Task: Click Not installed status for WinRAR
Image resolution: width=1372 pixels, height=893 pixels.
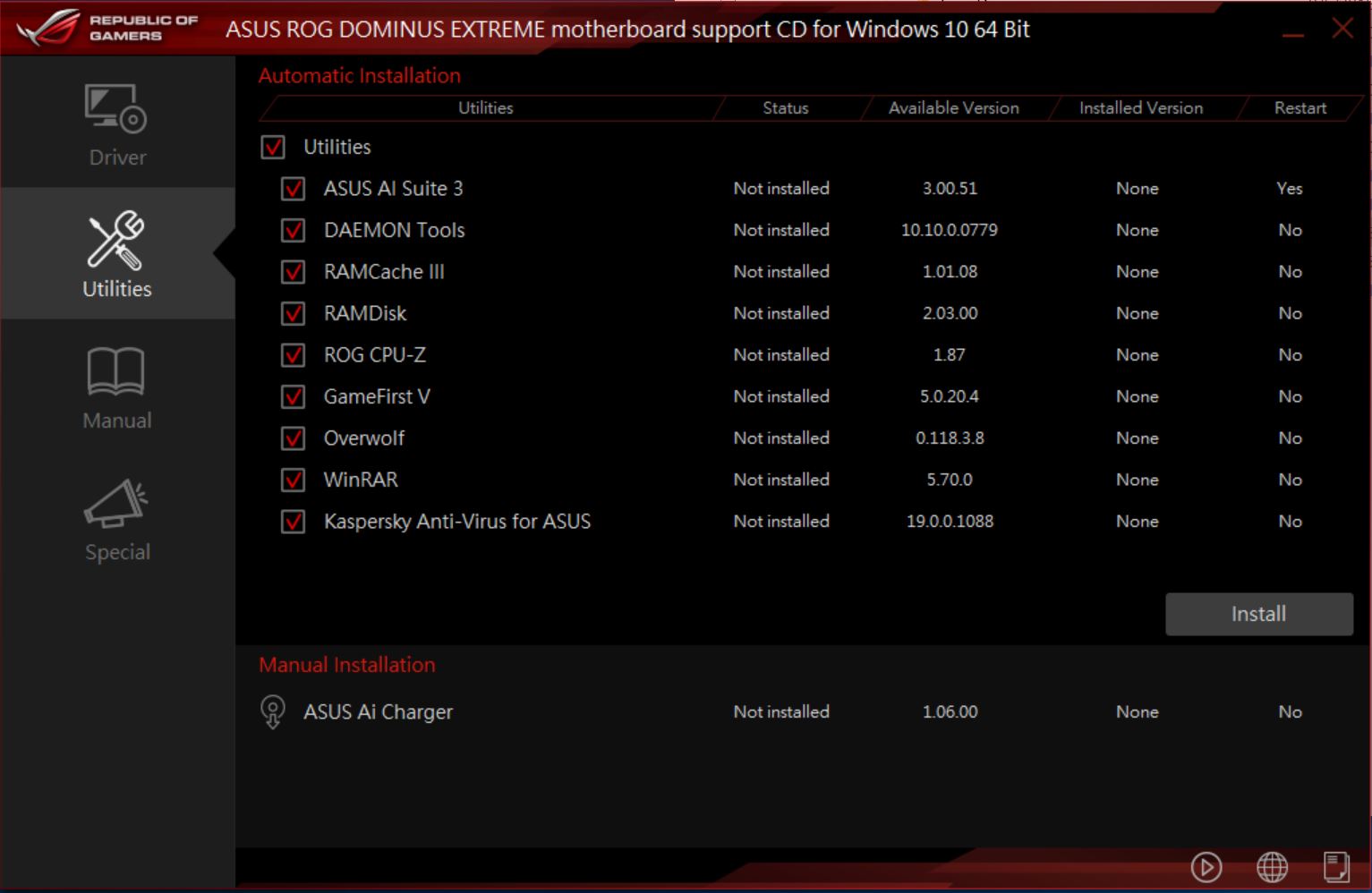Action: [x=781, y=480]
